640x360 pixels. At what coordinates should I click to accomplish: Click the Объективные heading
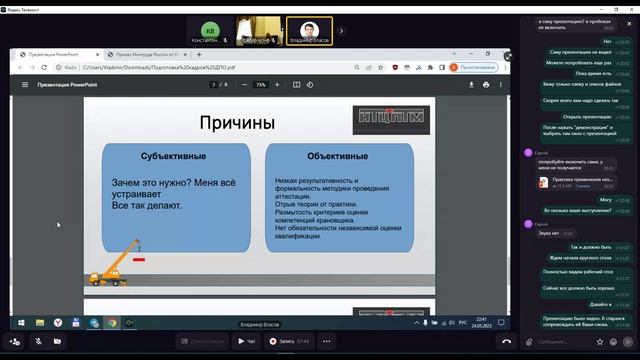click(x=338, y=156)
